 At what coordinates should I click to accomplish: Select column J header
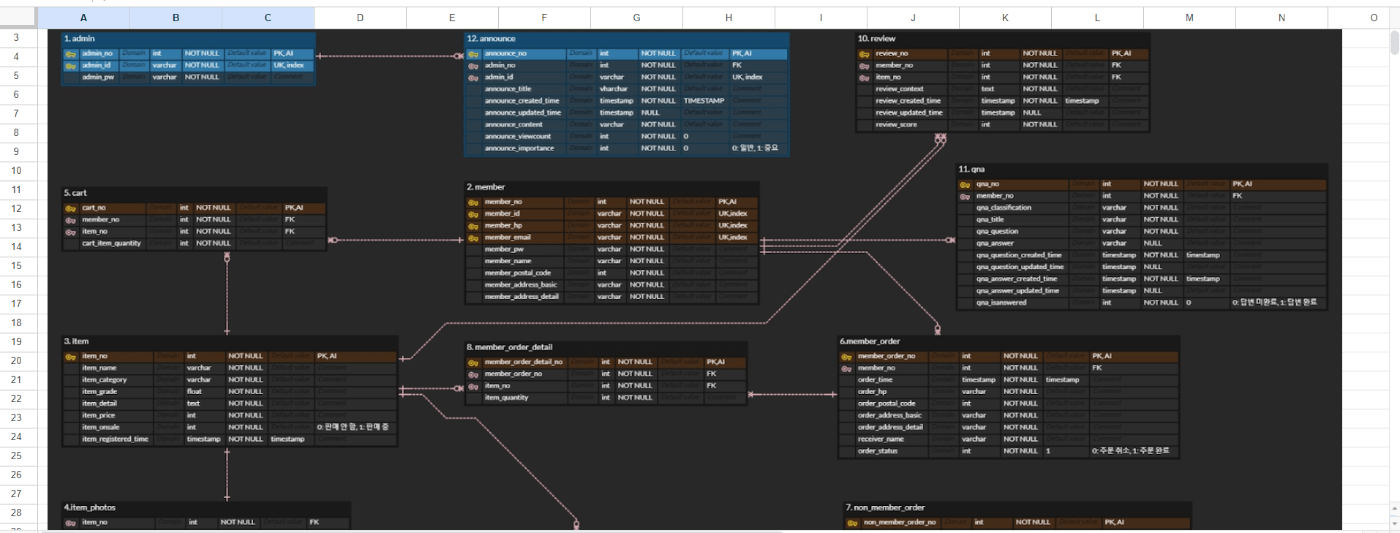913,18
